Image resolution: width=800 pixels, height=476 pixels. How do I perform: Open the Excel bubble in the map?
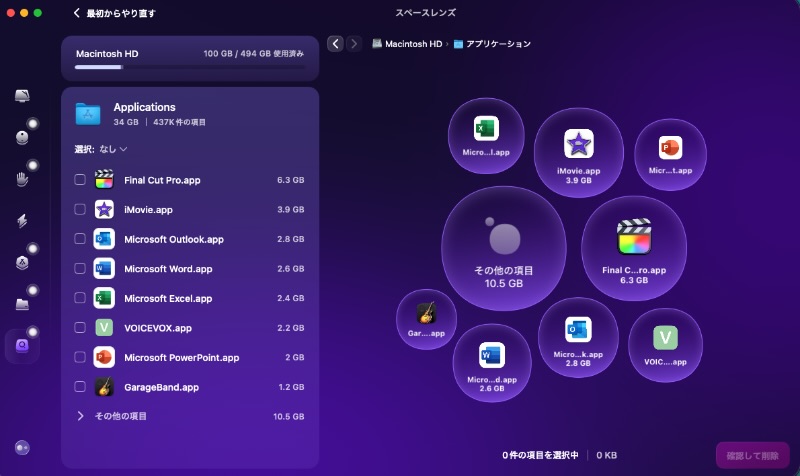point(486,136)
